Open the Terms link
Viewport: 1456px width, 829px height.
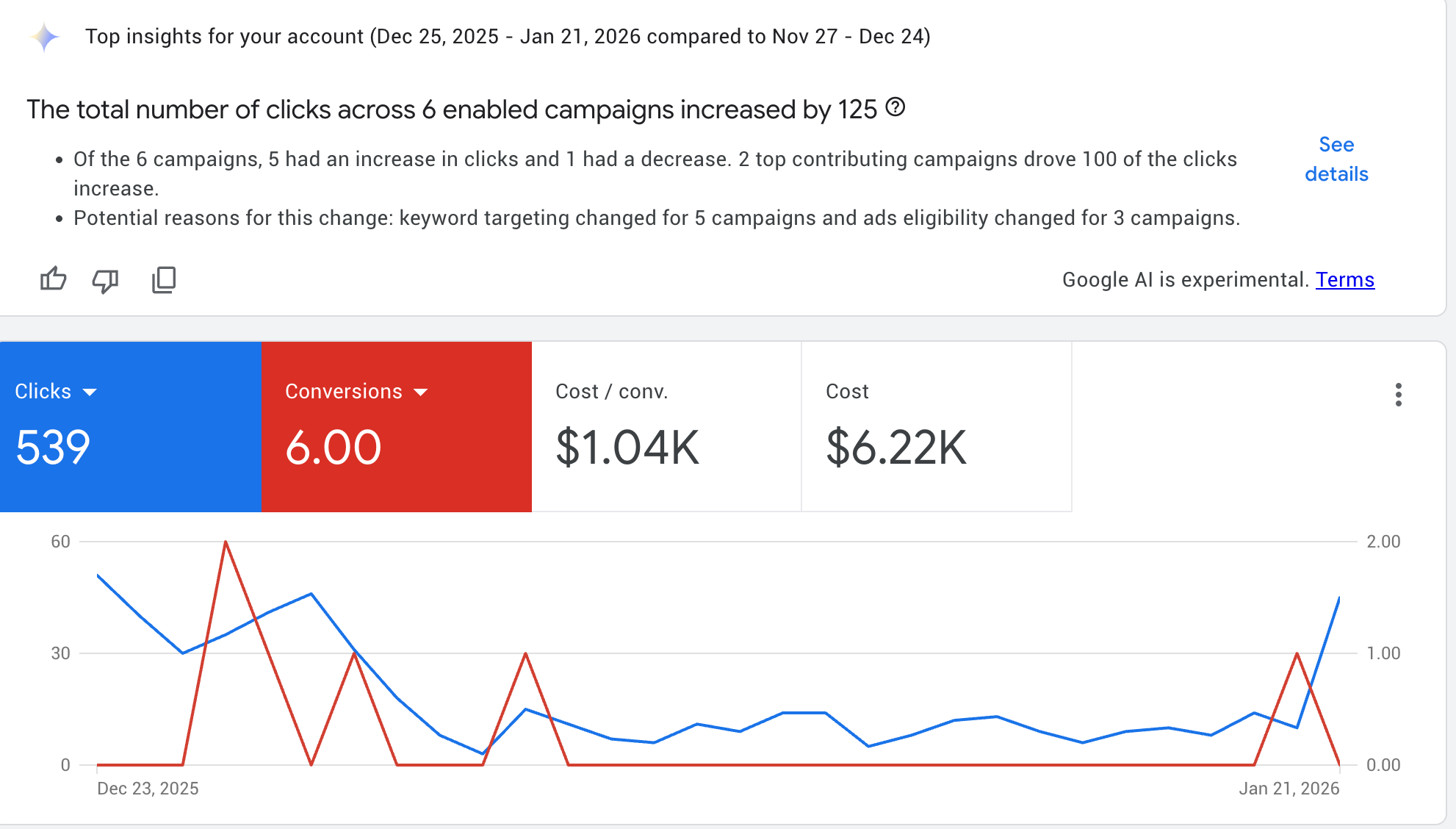(x=1344, y=280)
